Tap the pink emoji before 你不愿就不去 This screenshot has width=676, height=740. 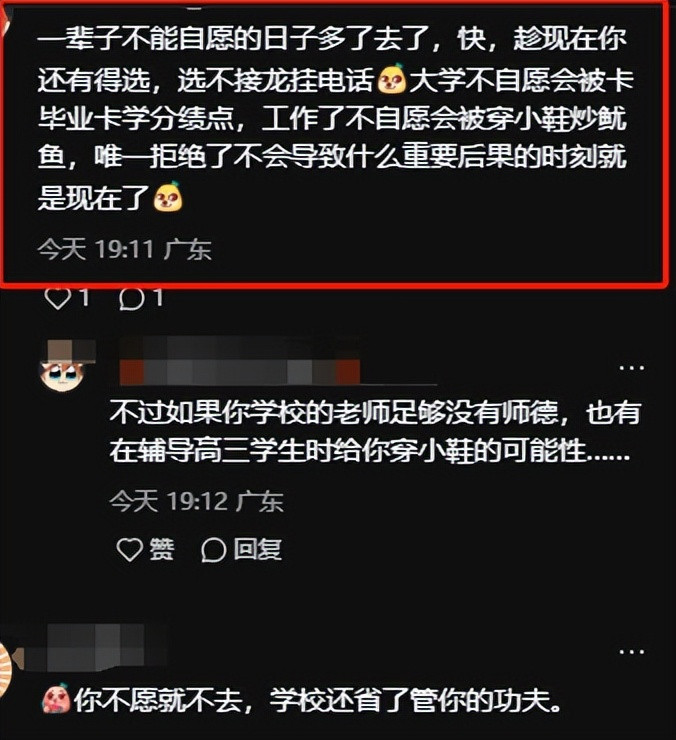[x=56, y=700]
